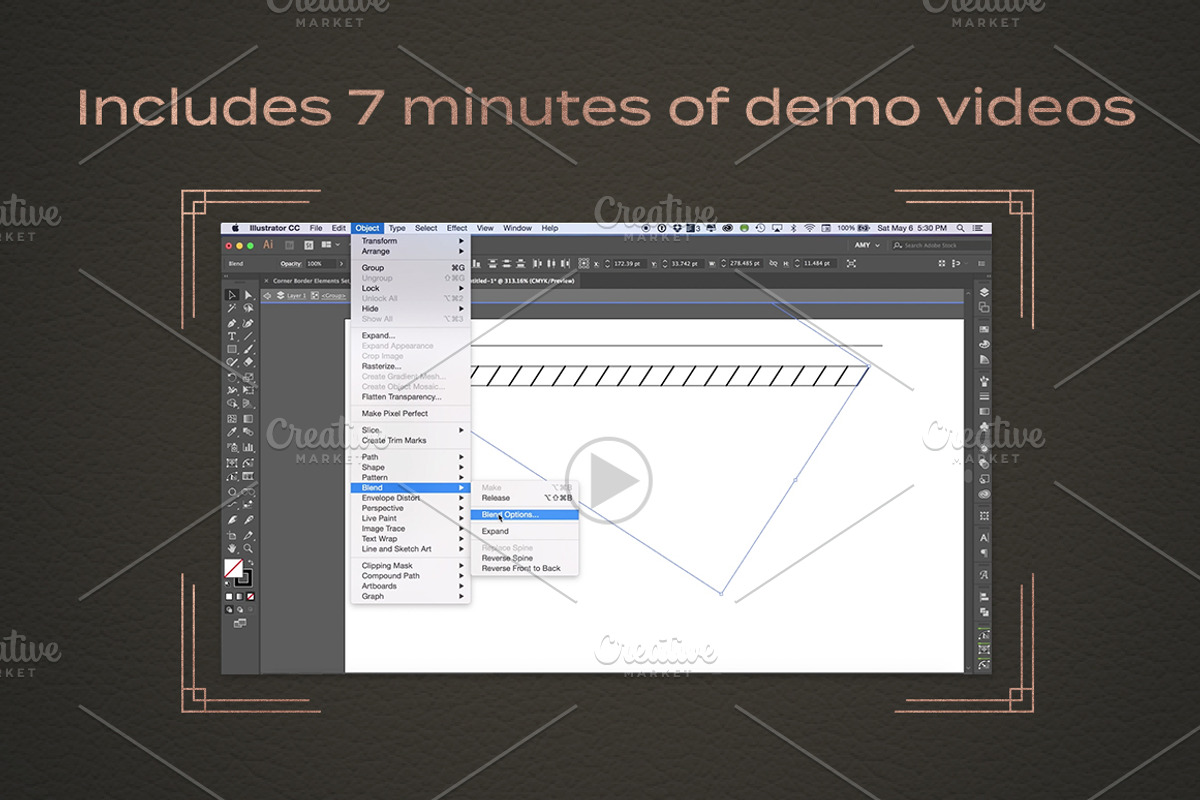The width and height of the screenshot is (1200, 800).
Task: Click the Group command in Object menu
Action: point(411,268)
